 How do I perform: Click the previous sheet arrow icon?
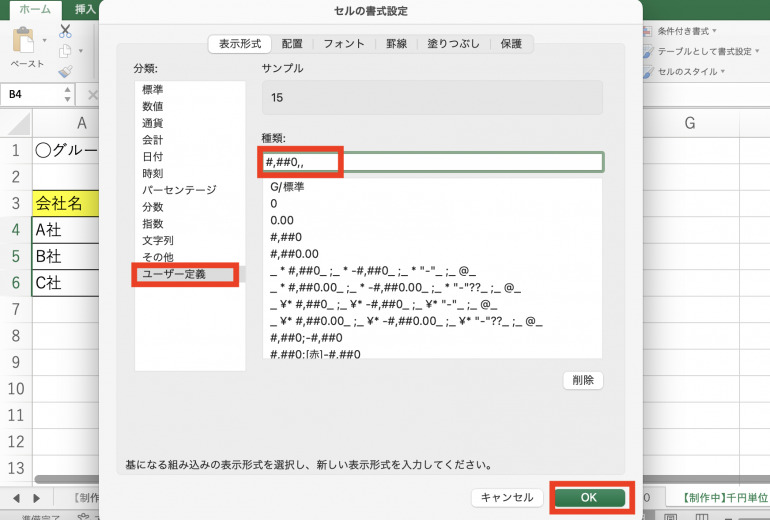17,497
